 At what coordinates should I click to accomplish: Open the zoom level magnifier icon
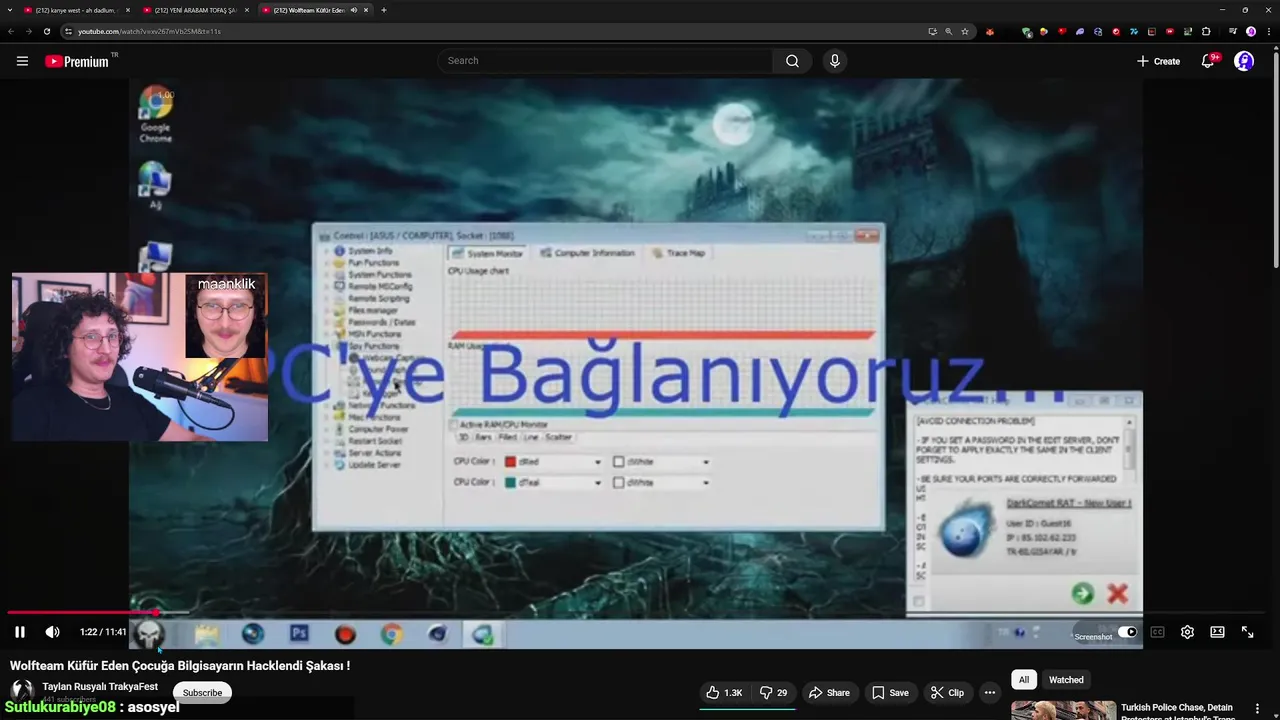click(948, 31)
